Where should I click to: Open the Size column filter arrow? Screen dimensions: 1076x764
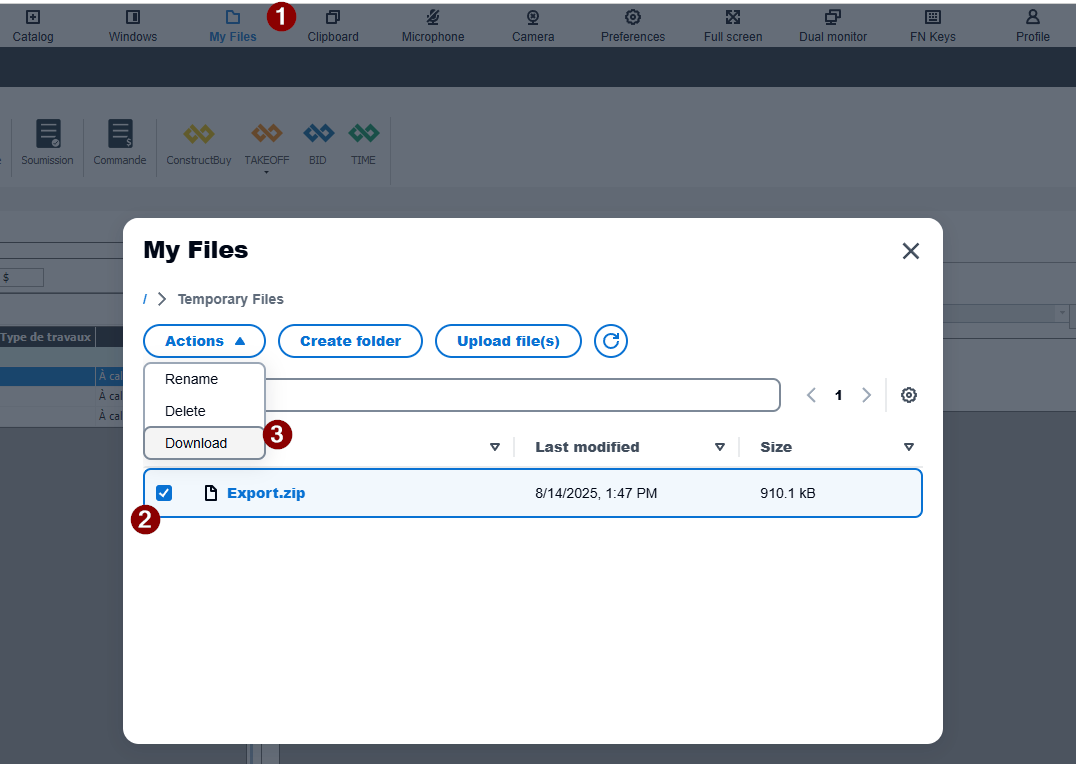908,447
